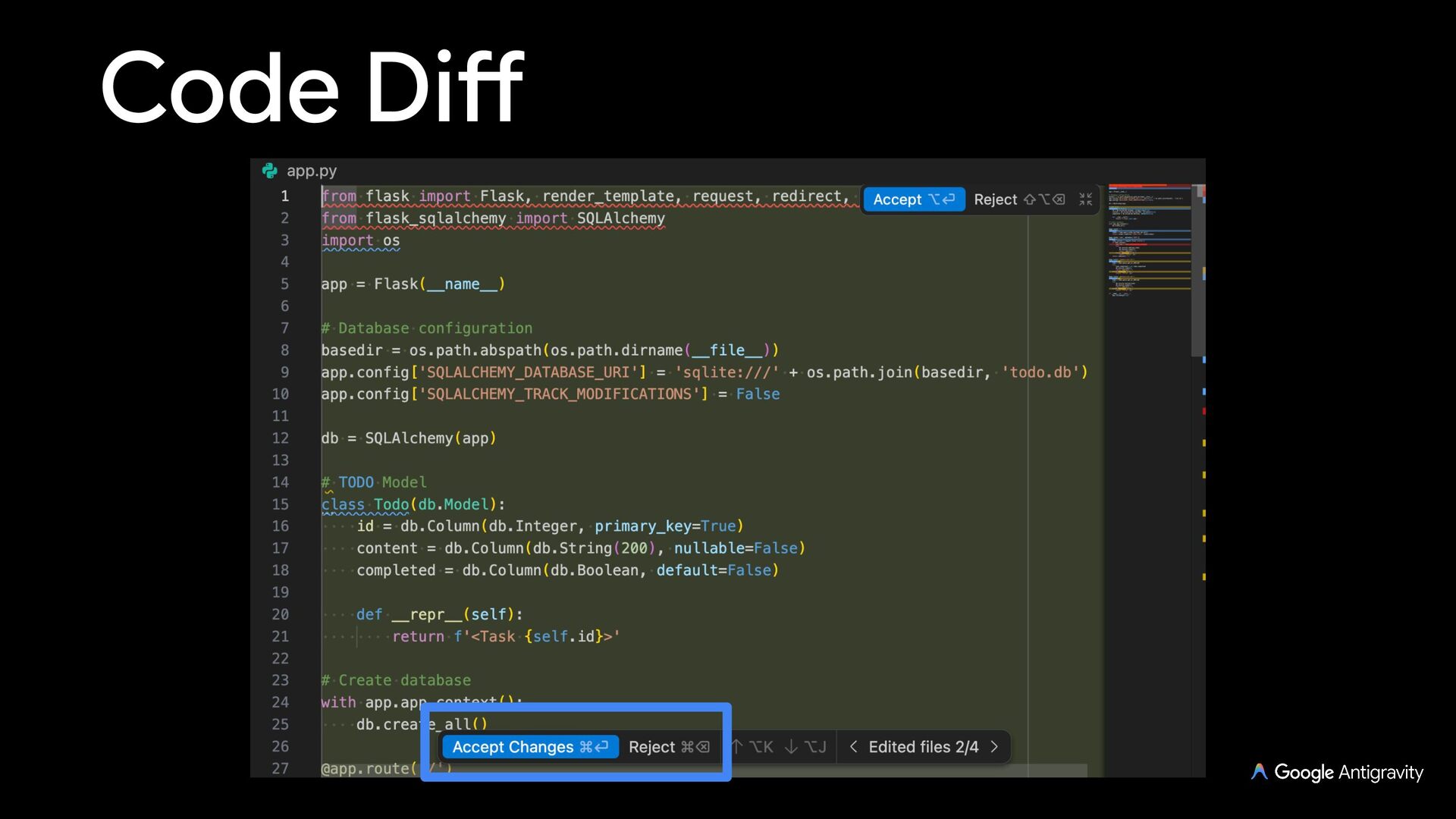Click the Edited files 2/4 label
Viewport: 1456px width, 819px height.
coord(923,747)
